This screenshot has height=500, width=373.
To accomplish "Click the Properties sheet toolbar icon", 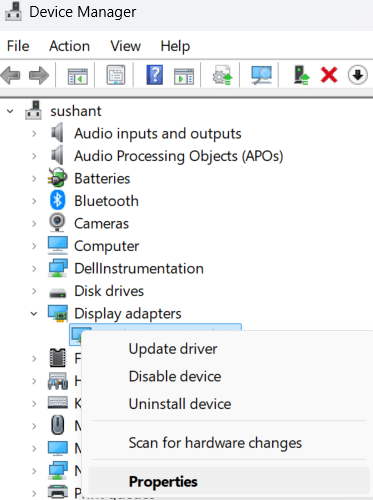I will click(x=116, y=75).
